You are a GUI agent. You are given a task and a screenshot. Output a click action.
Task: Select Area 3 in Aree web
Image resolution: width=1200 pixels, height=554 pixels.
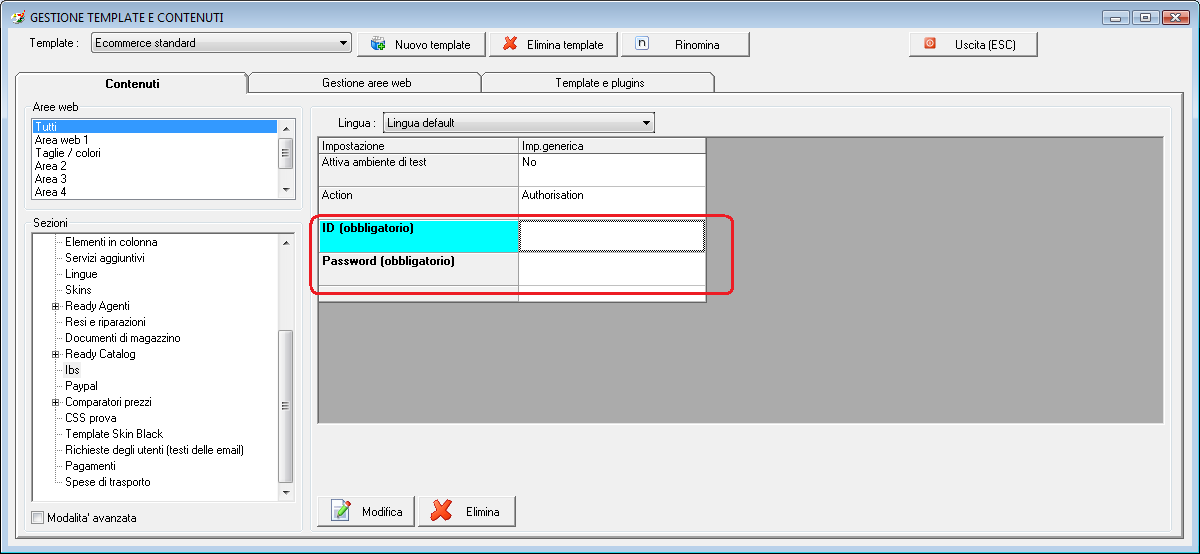(x=154, y=179)
